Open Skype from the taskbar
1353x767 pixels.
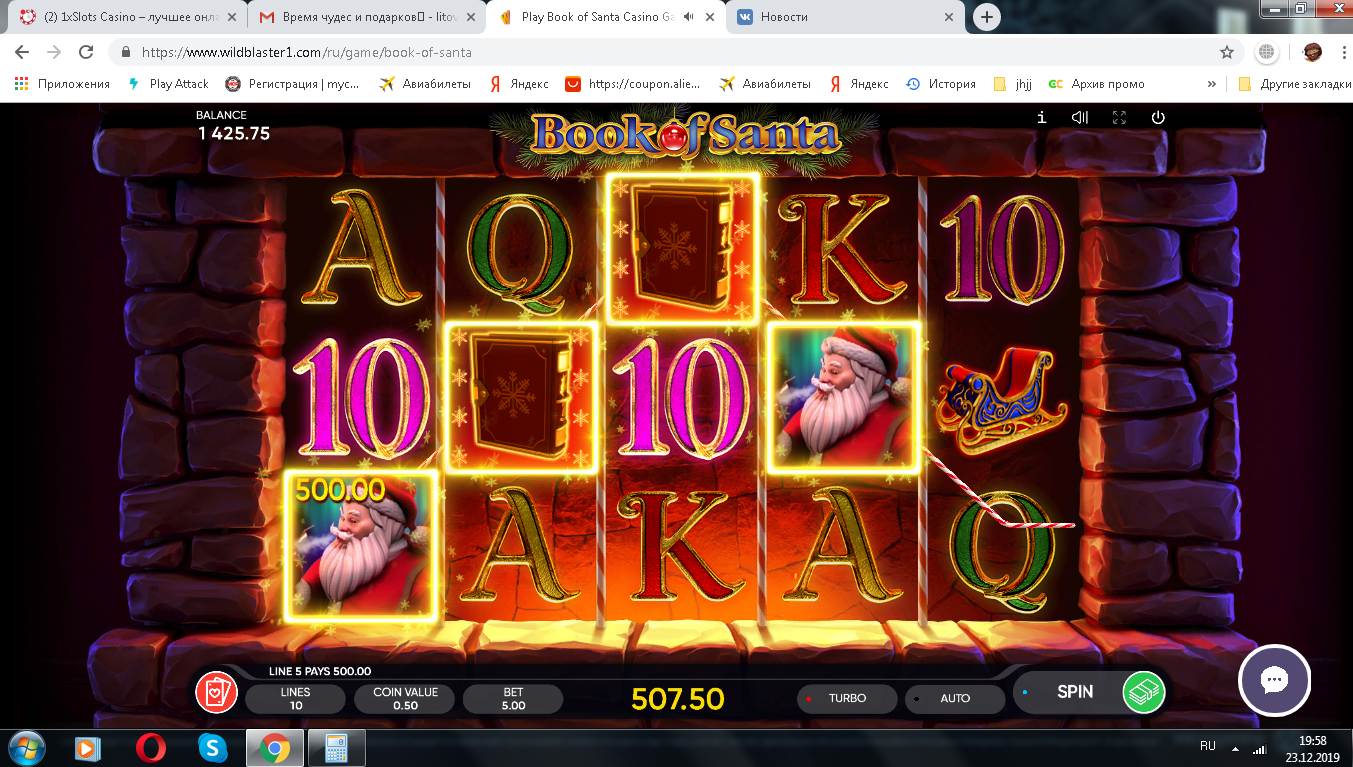(212, 747)
